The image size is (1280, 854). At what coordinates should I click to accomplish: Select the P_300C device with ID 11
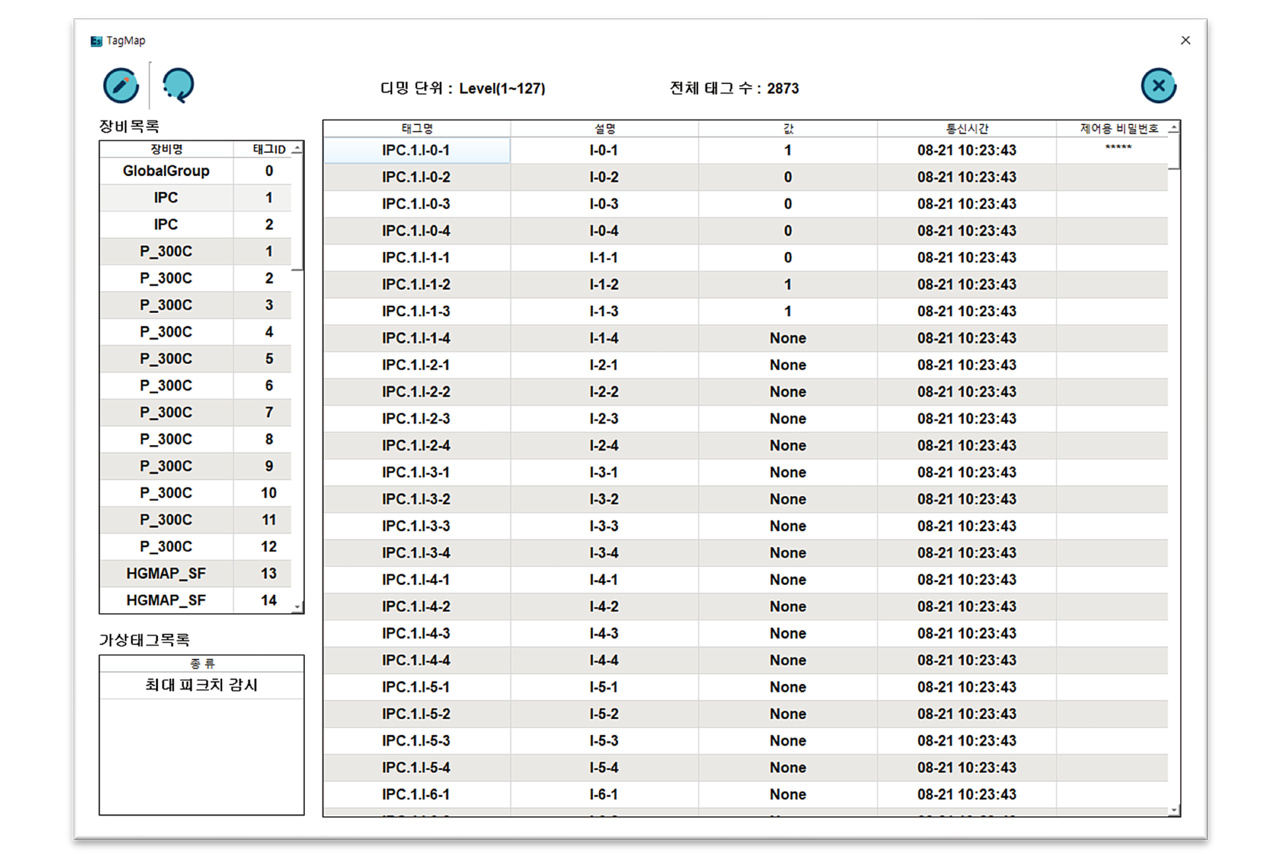(x=196, y=520)
